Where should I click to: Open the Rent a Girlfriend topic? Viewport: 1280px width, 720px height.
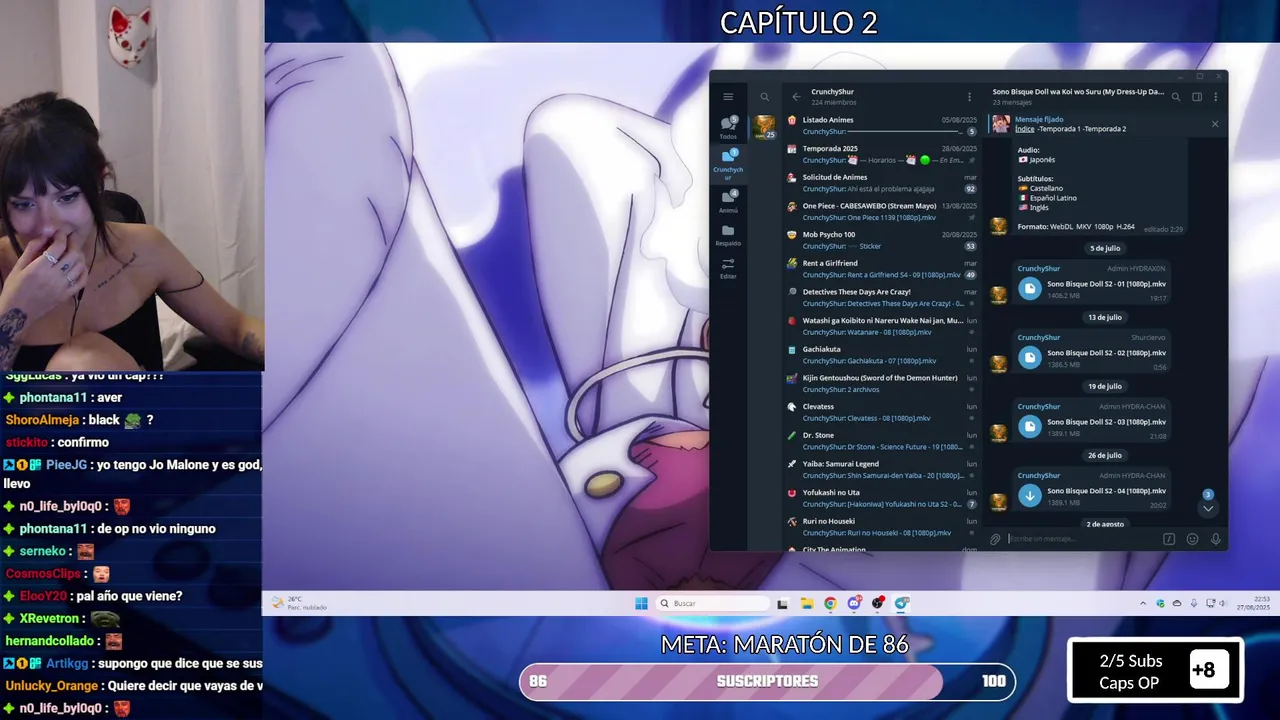point(882,269)
